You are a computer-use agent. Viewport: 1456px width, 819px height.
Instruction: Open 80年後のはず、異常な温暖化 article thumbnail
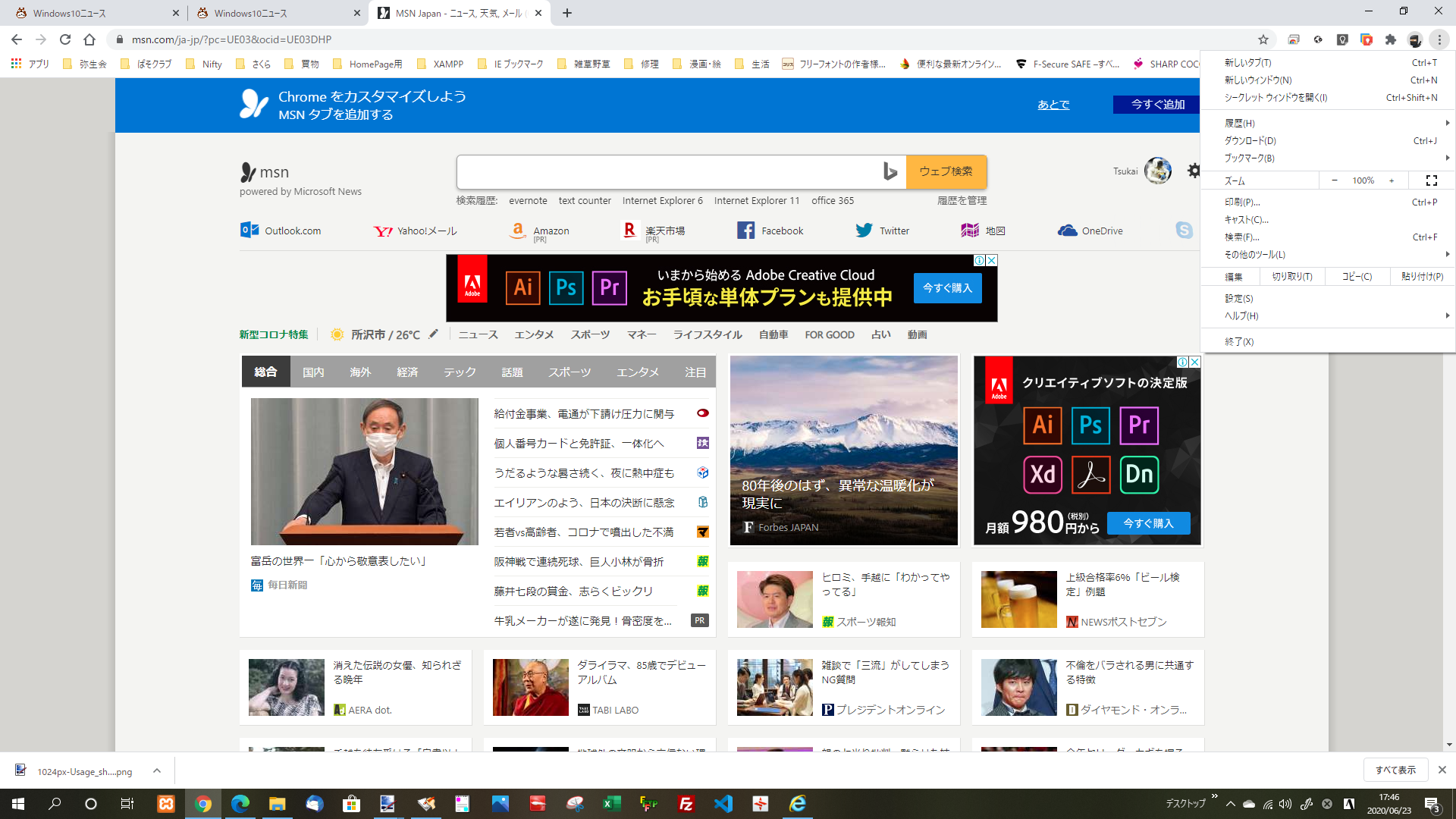[x=843, y=450]
